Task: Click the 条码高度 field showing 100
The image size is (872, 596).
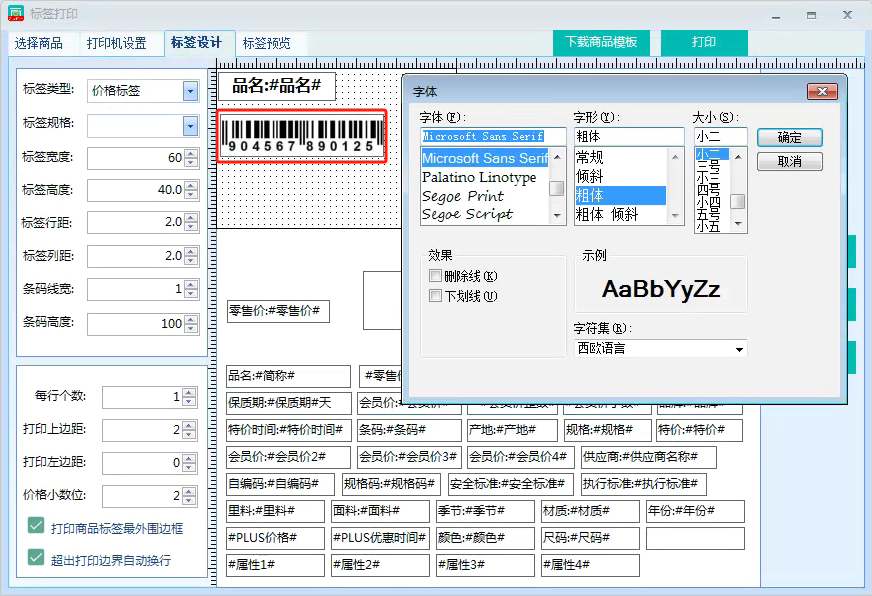Action: point(136,324)
